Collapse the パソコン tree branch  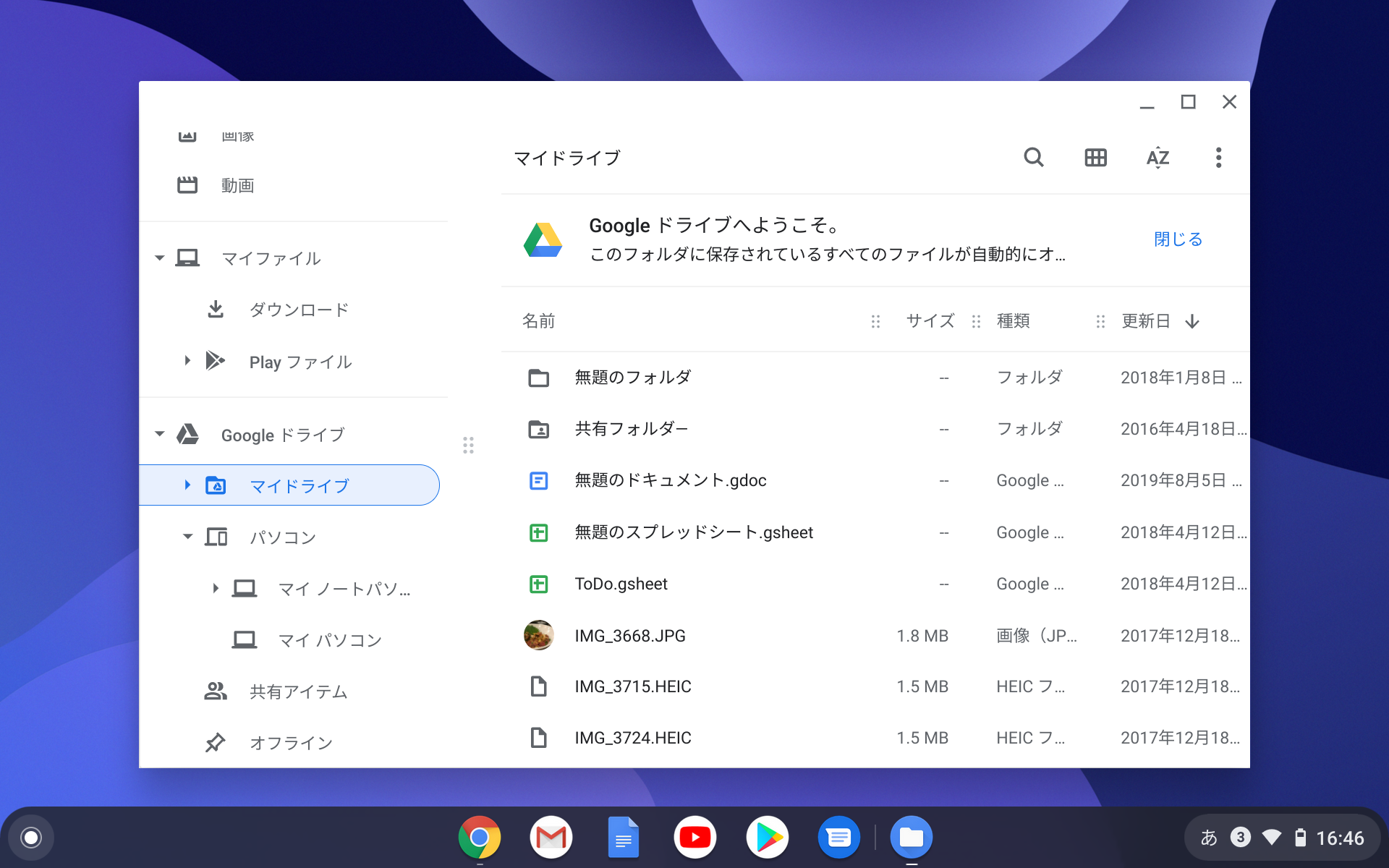[187, 537]
